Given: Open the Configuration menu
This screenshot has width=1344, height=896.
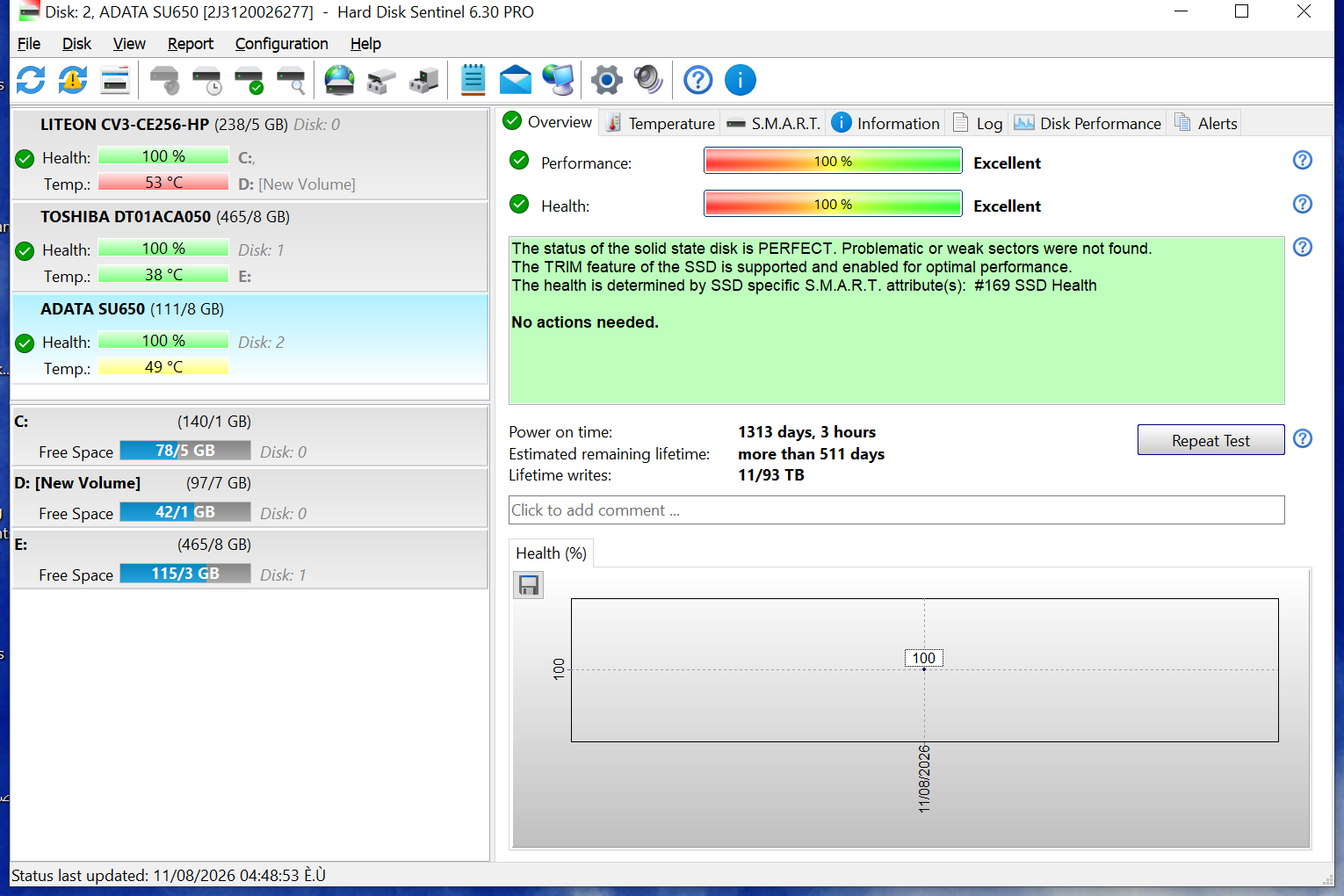Looking at the screenshot, I should tap(282, 44).
